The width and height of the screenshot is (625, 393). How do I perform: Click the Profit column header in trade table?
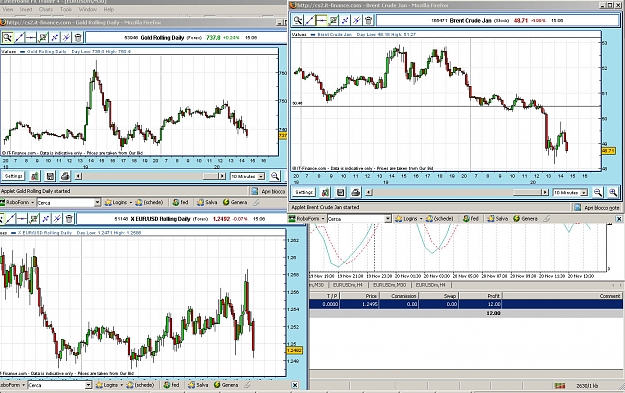pyautogui.click(x=480, y=296)
